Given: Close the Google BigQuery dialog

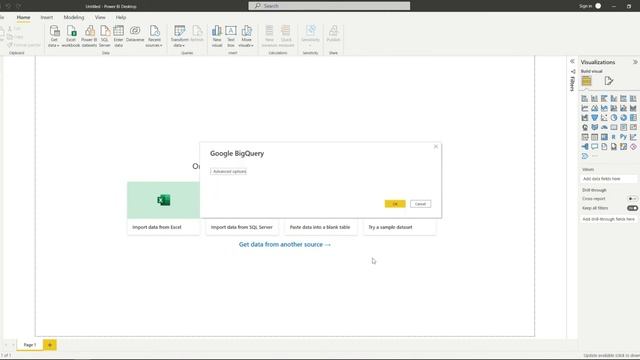Looking at the screenshot, I should (436, 147).
